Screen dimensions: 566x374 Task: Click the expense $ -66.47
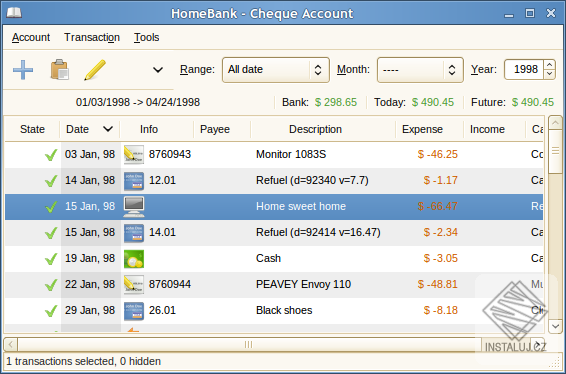tap(437, 206)
